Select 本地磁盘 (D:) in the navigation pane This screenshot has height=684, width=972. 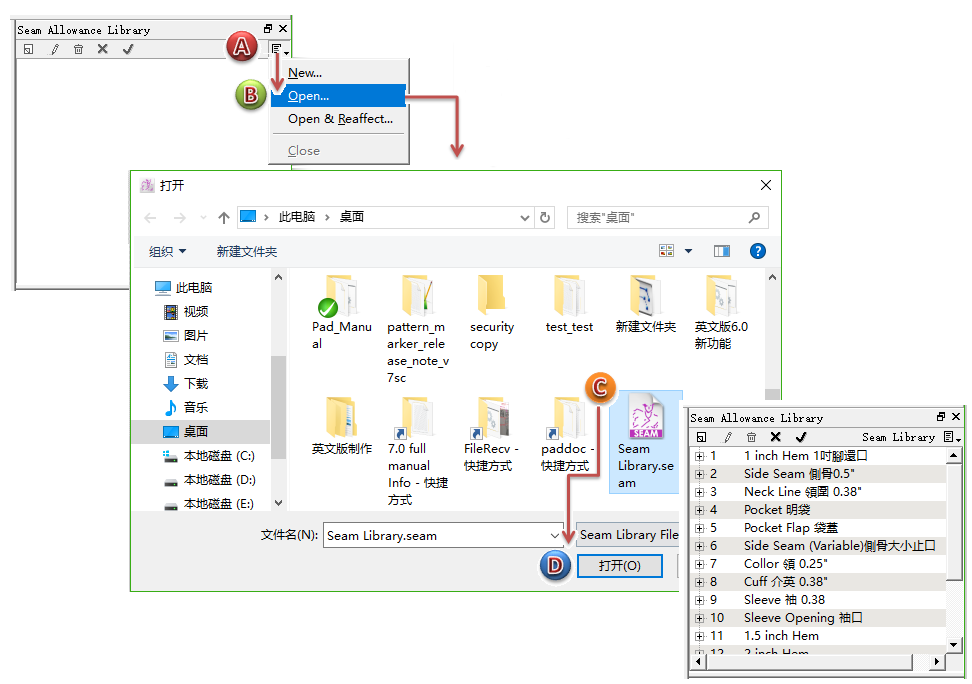click(219, 480)
